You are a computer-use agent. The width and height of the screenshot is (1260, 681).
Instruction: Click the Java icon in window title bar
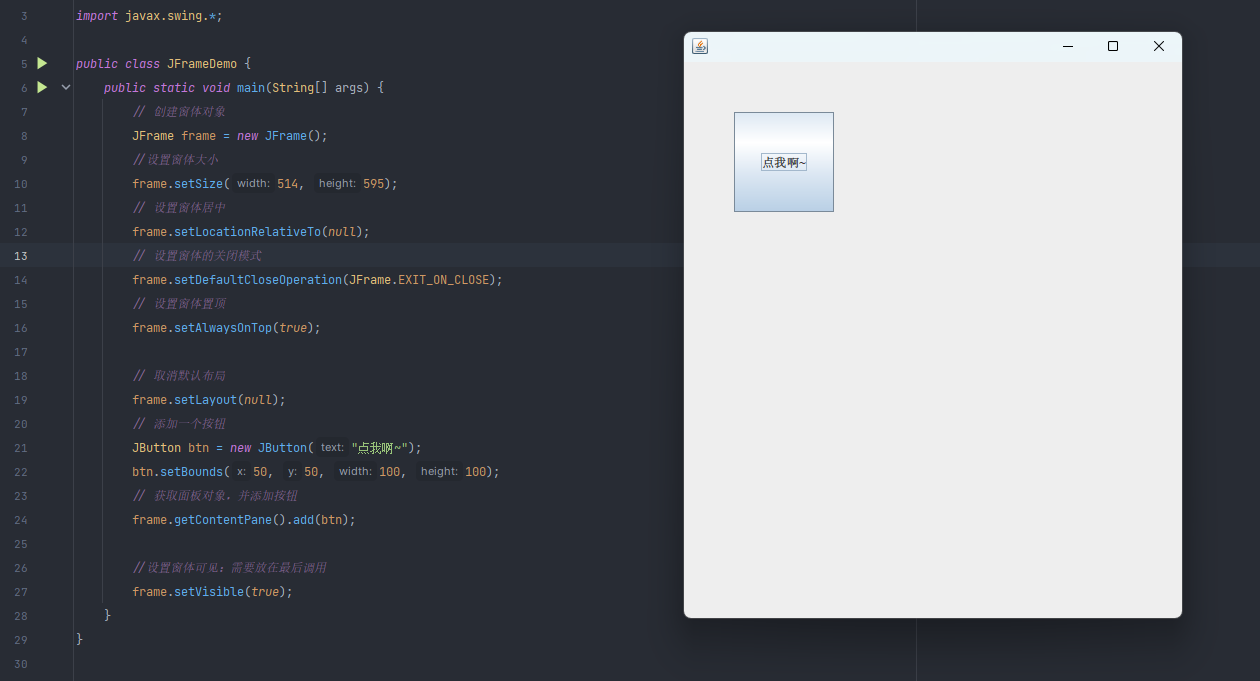700,46
